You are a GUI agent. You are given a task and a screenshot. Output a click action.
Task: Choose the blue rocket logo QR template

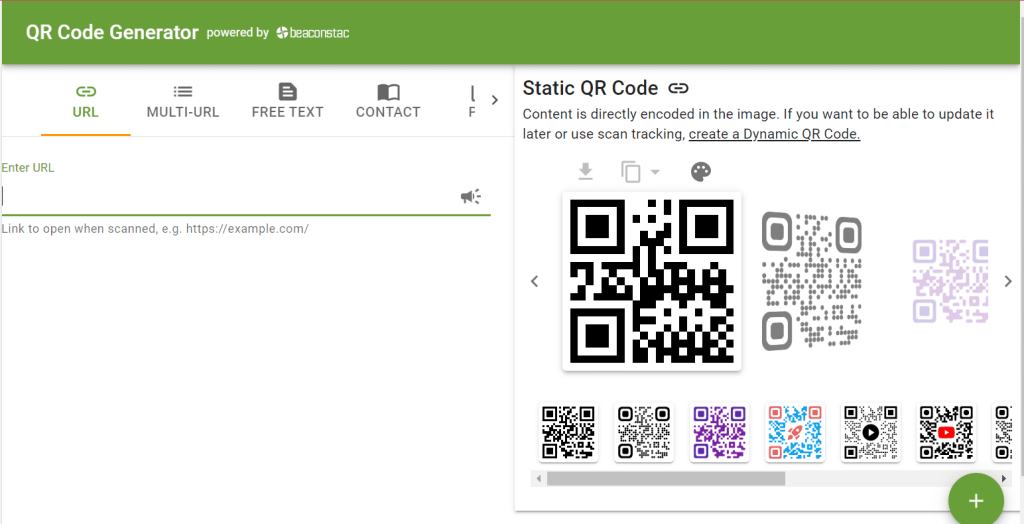pos(795,433)
